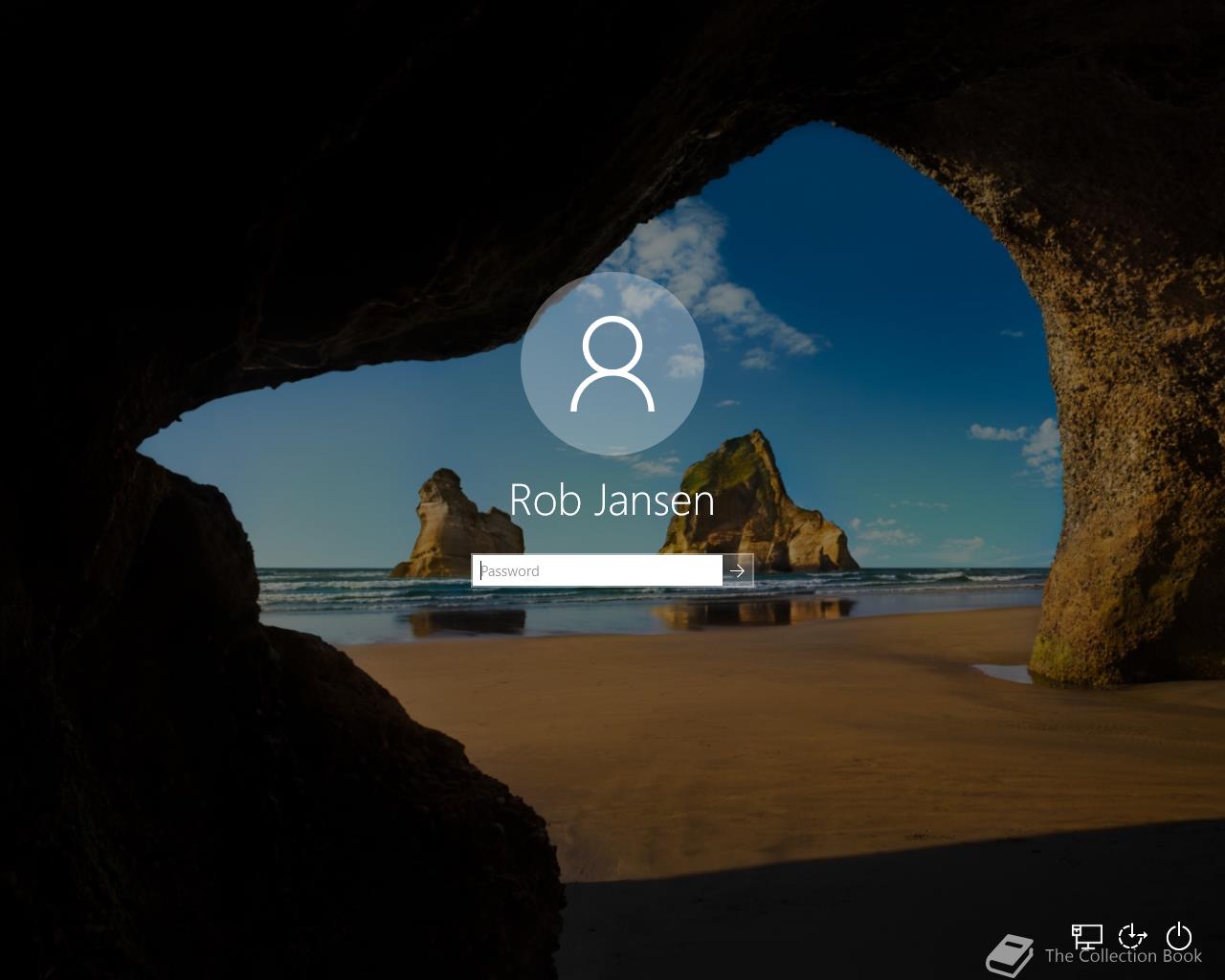Click the Password input field

[597, 570]
